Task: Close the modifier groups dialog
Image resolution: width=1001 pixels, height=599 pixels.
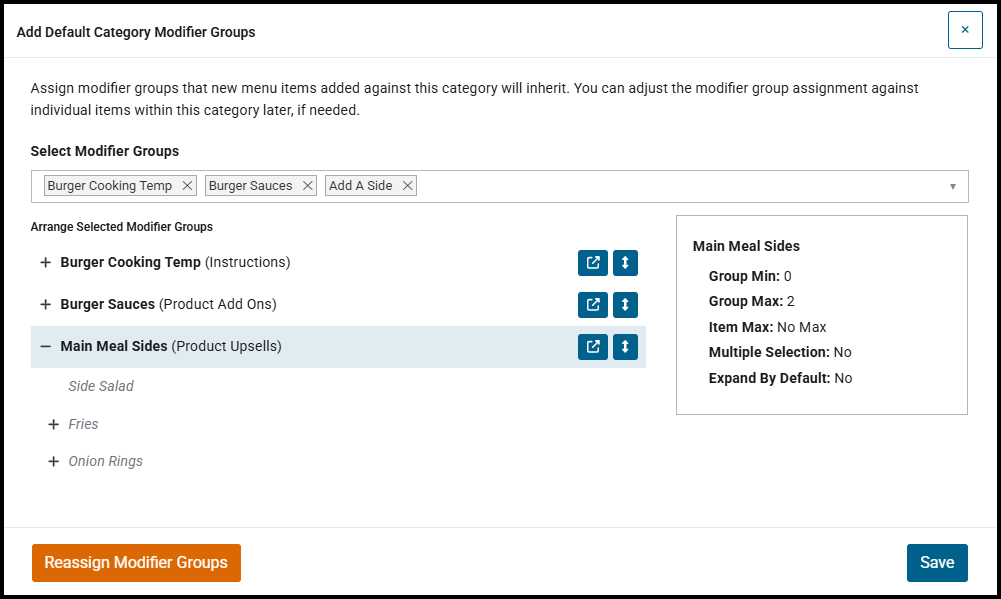Action: (x=965, y=29)
